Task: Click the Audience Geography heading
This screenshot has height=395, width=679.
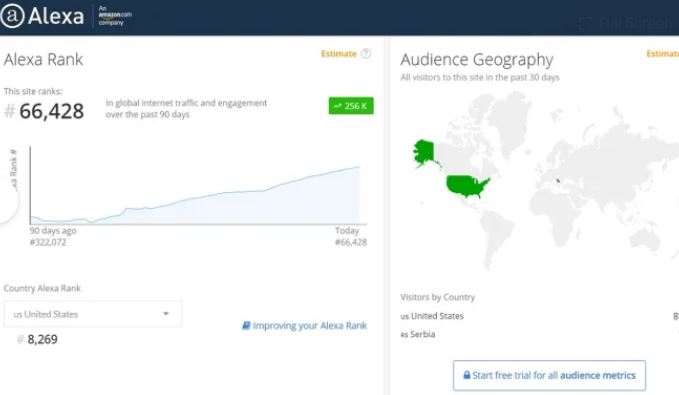Action: pos(477,60)
